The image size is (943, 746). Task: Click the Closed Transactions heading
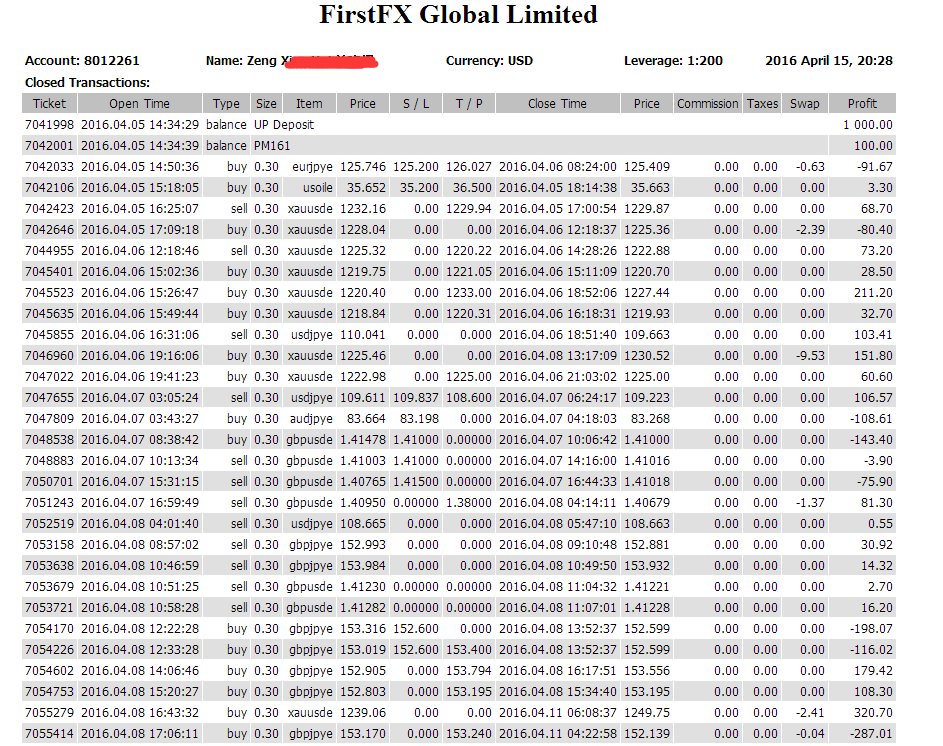click(x=87, y=82)
